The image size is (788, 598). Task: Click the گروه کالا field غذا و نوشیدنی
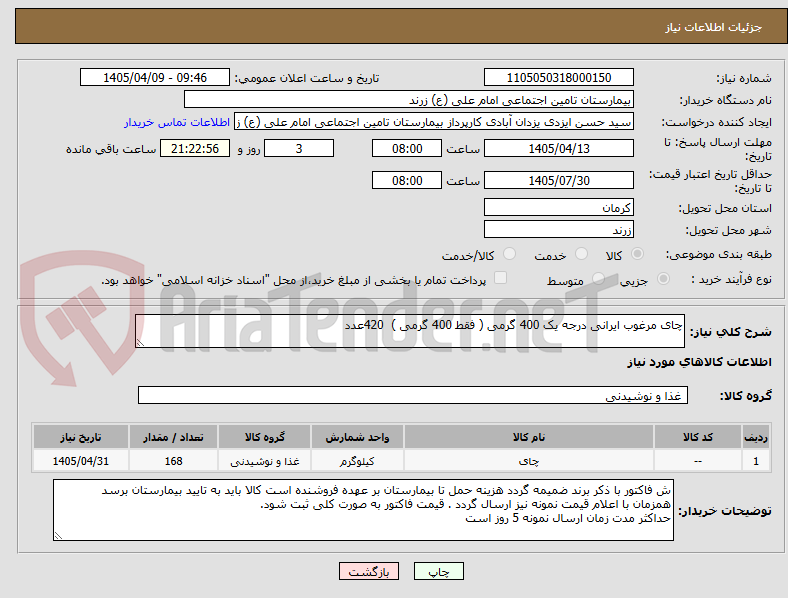(x=413, y=395)
